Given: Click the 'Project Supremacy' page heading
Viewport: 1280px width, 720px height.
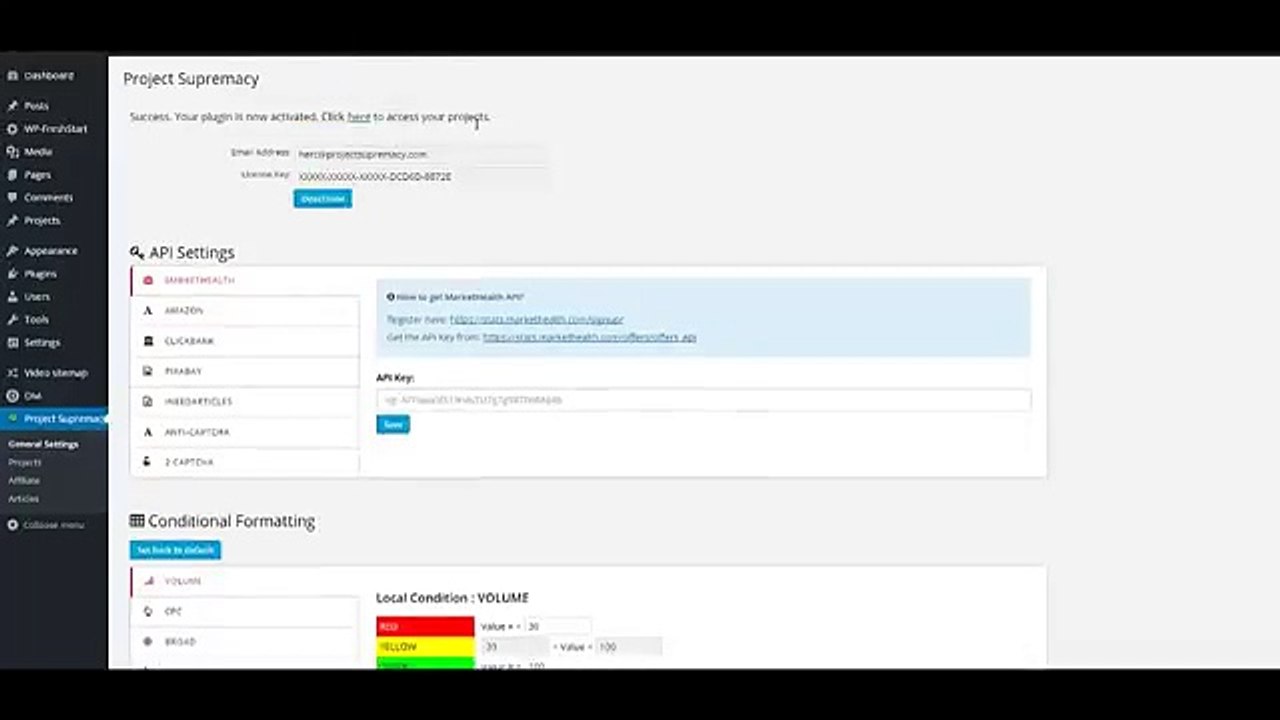Looking at the screenshot, I should pos(191,79).
